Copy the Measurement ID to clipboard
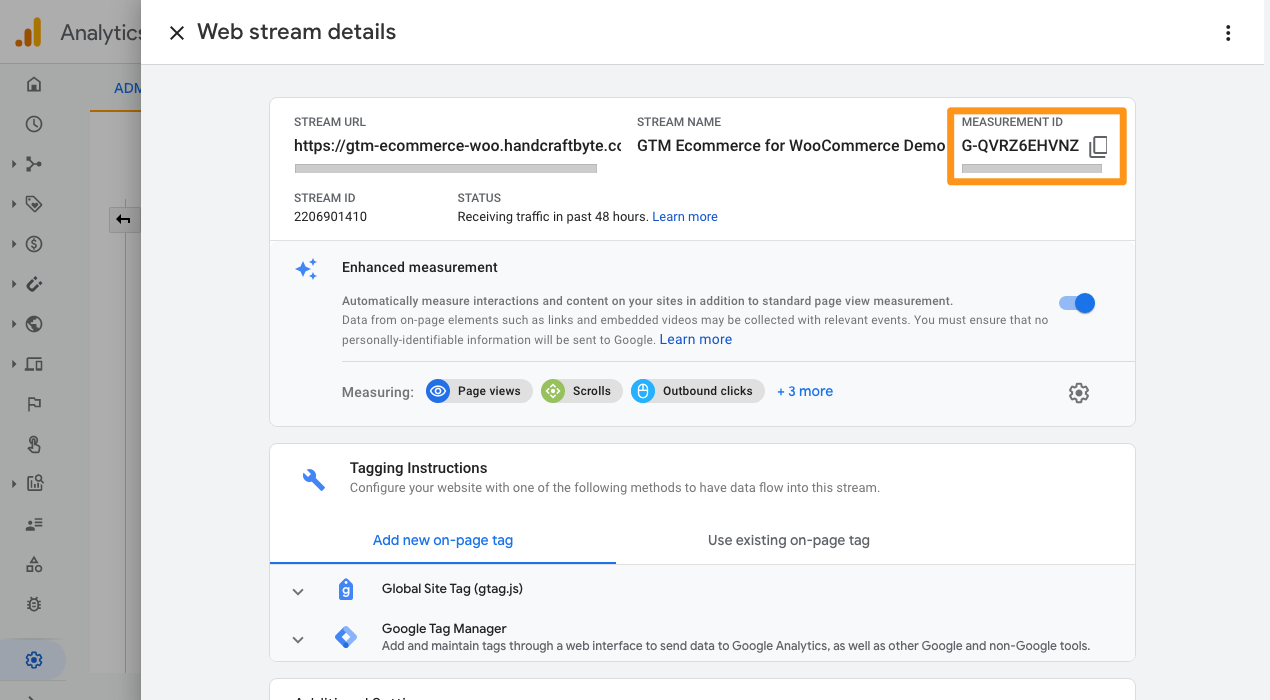 (1098, 147)
